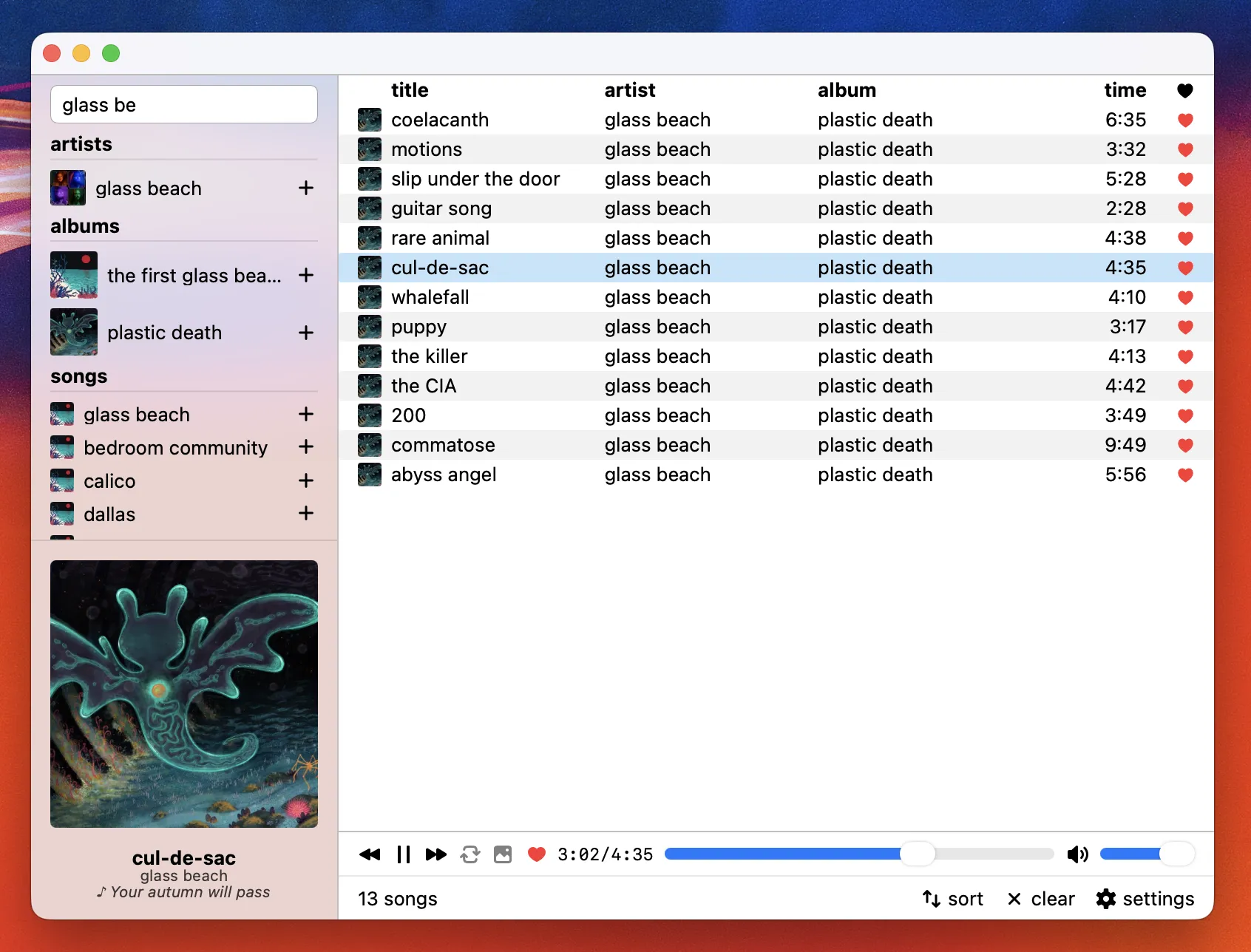
Task: Select the song slip under the door
Action: (776, 179)
